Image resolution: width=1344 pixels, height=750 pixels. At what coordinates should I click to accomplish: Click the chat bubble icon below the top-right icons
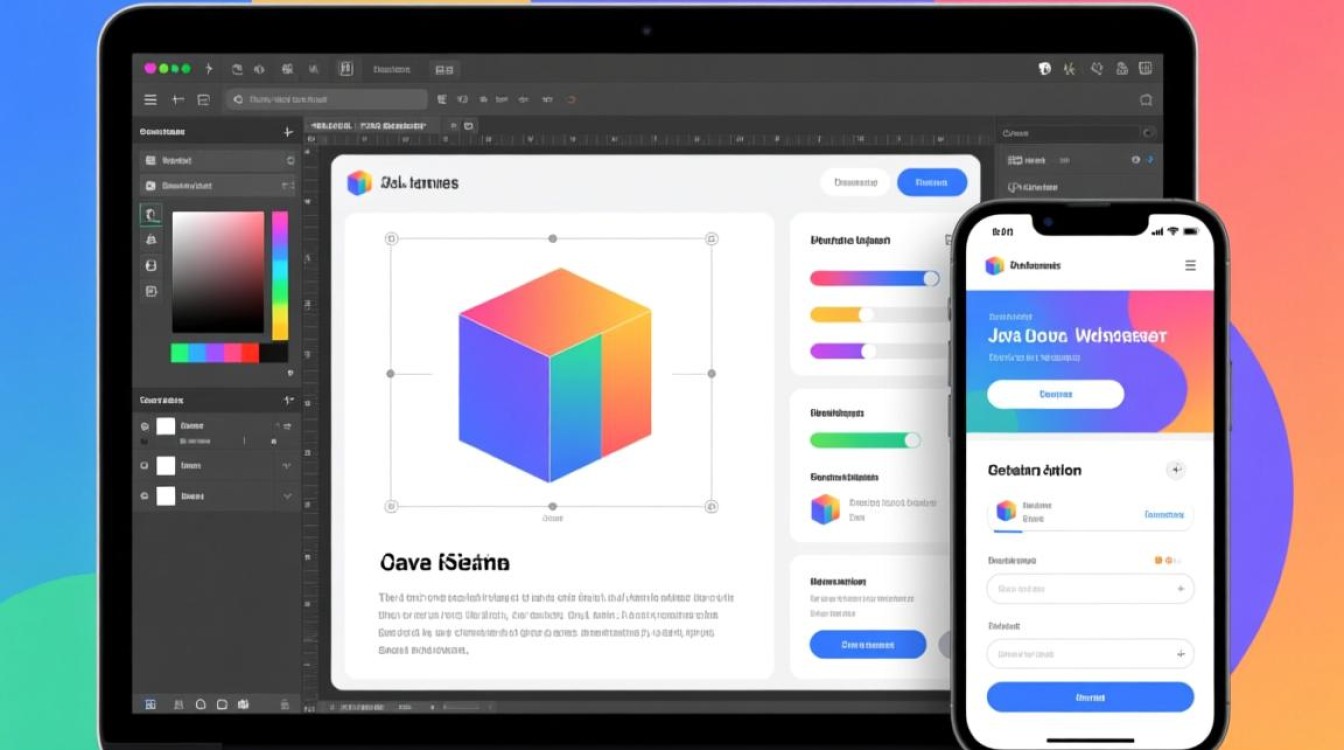coord(1146,100)
